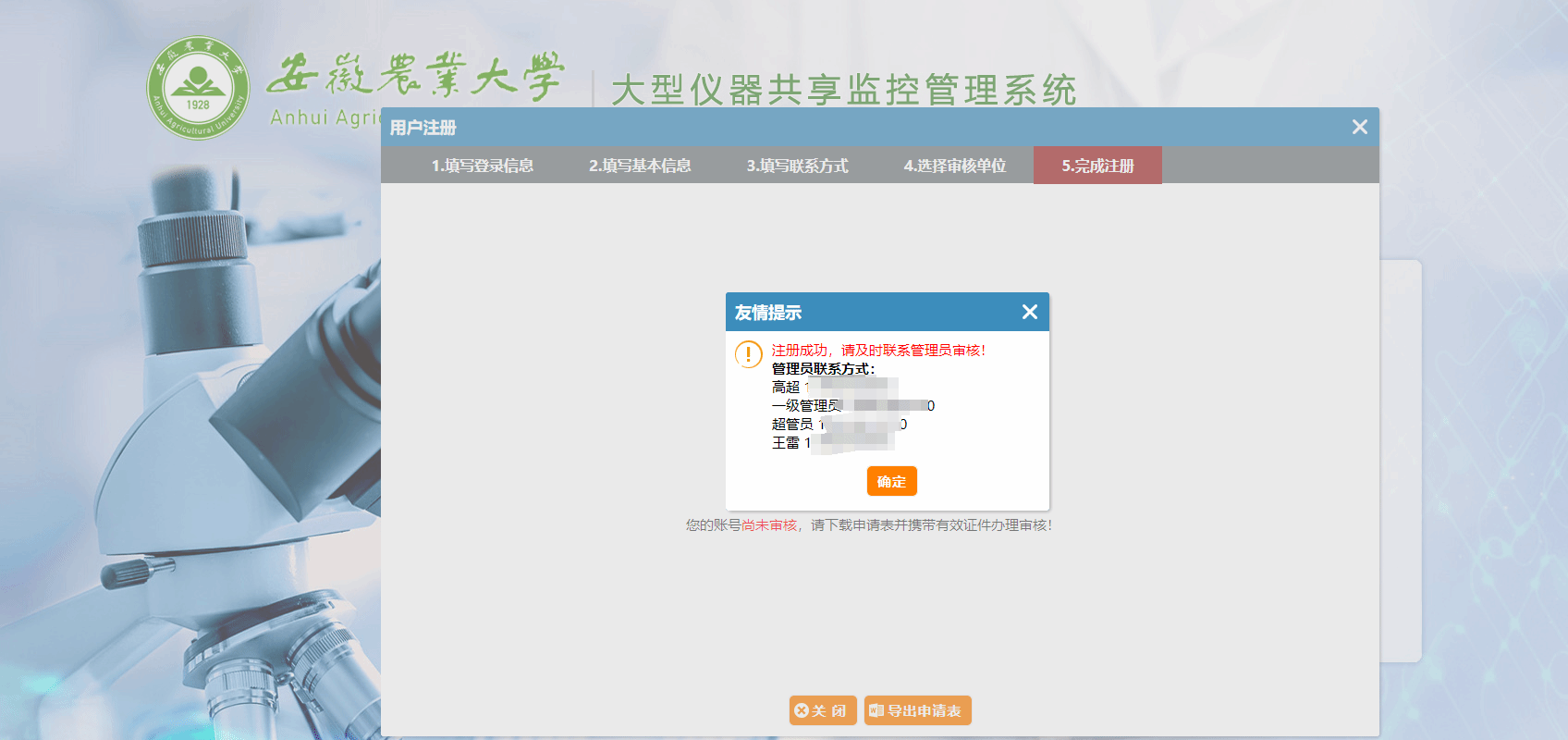Click the 大型仪器共享监控管理系统 header title
The image size is (1568, 740).
tap(843, 90)
